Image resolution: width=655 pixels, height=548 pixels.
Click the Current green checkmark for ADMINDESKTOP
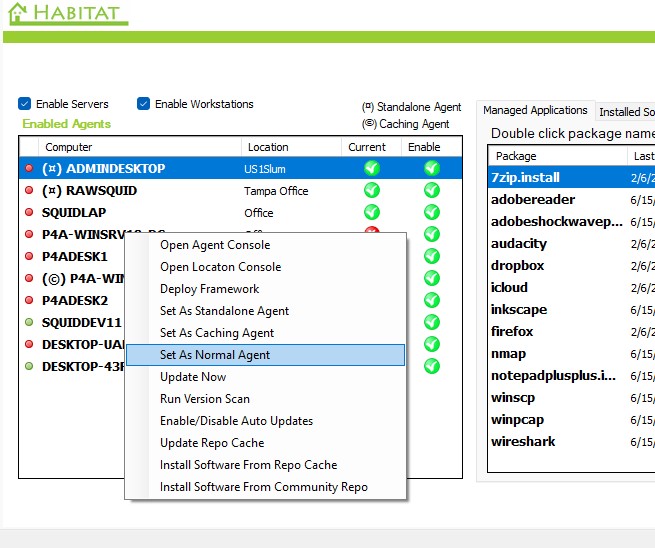click(372, 168)
